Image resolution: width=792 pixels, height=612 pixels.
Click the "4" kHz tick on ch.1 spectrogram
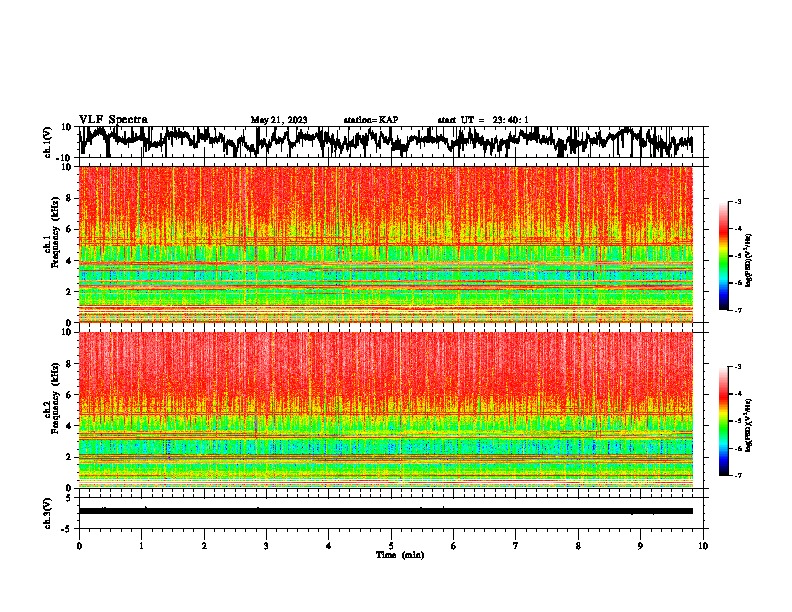[x=69, y=261]
